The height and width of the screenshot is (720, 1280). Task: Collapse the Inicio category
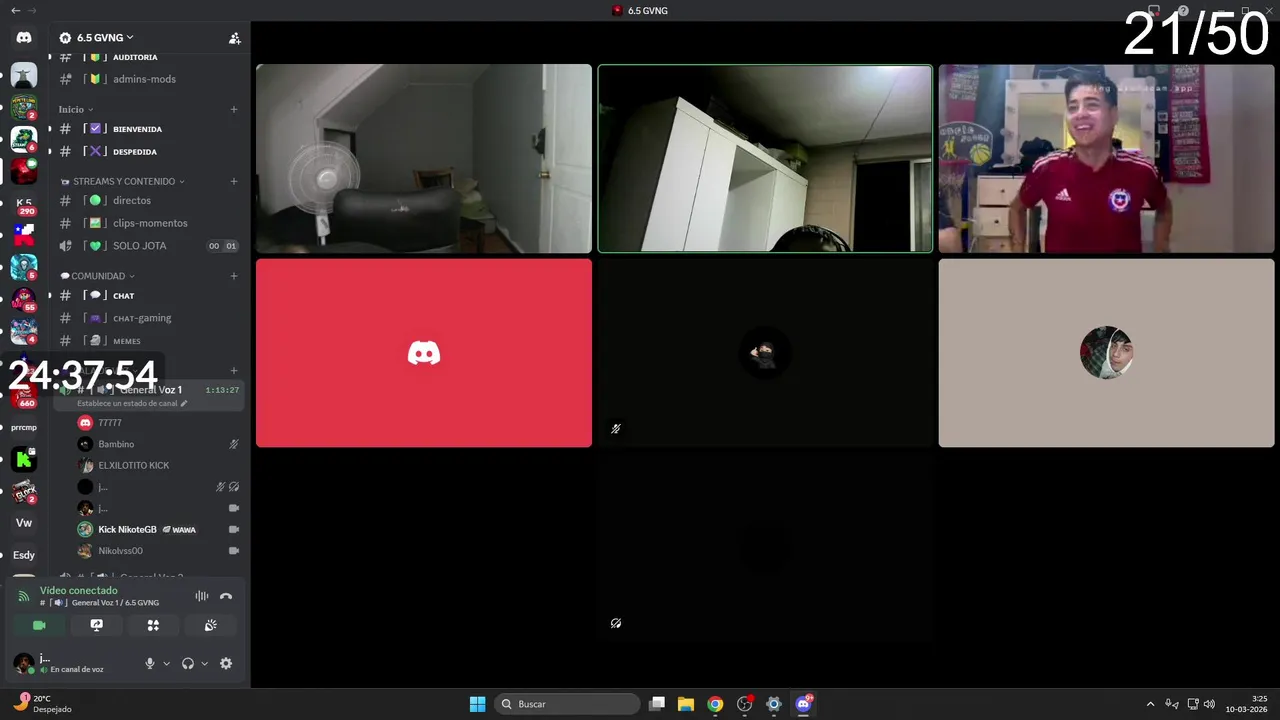tap(76, 109)
